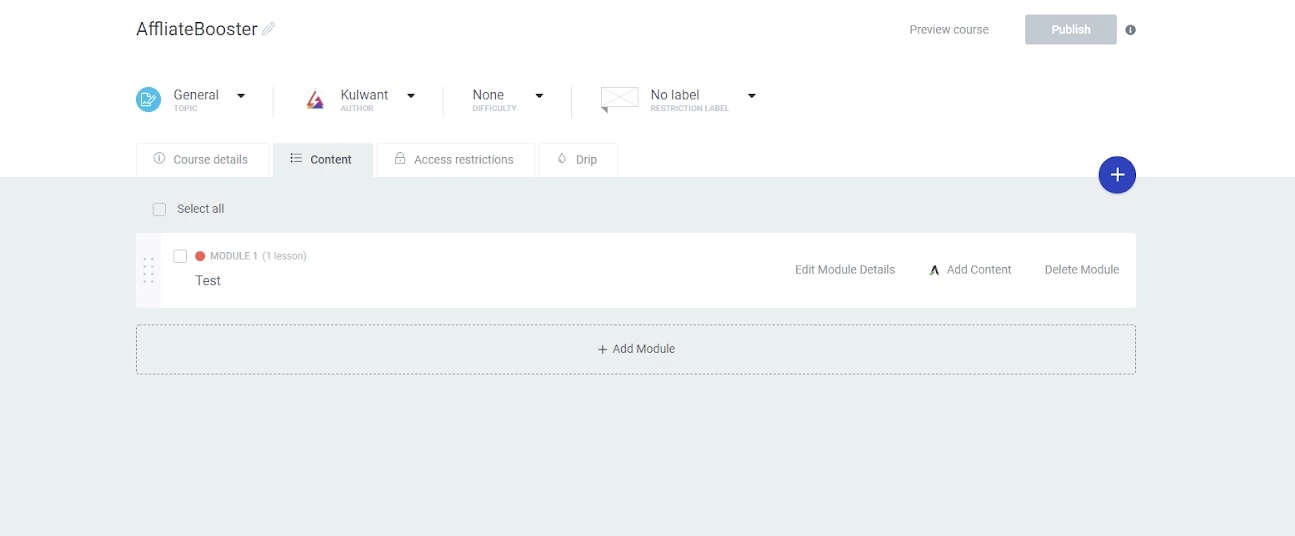Switch to the Course details tab
The image size is (1295, 536).
(202, 160)
